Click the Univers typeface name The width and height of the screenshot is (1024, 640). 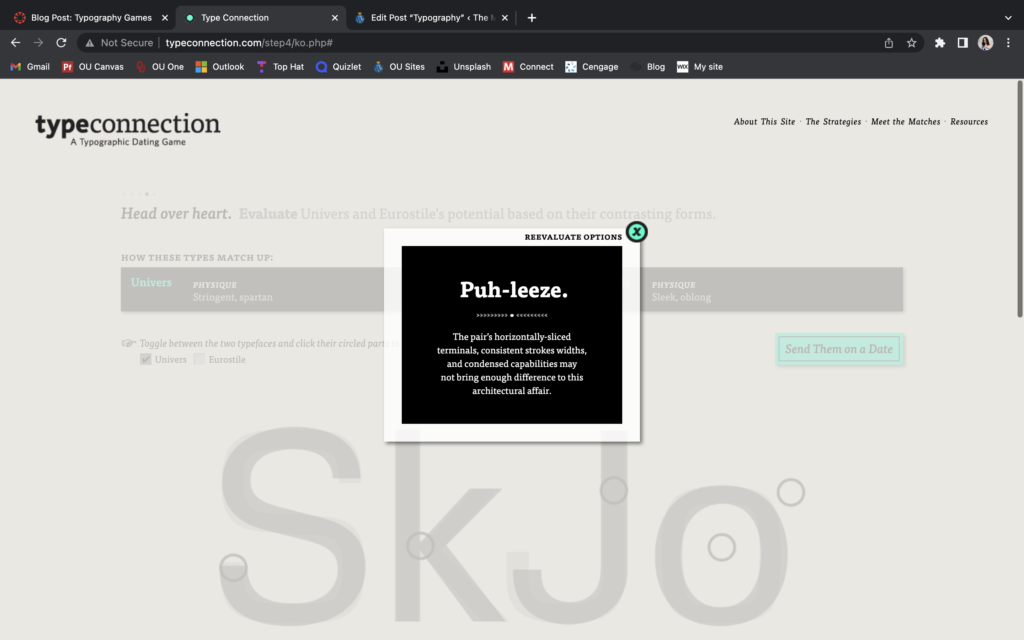click(x=151, y=282)
